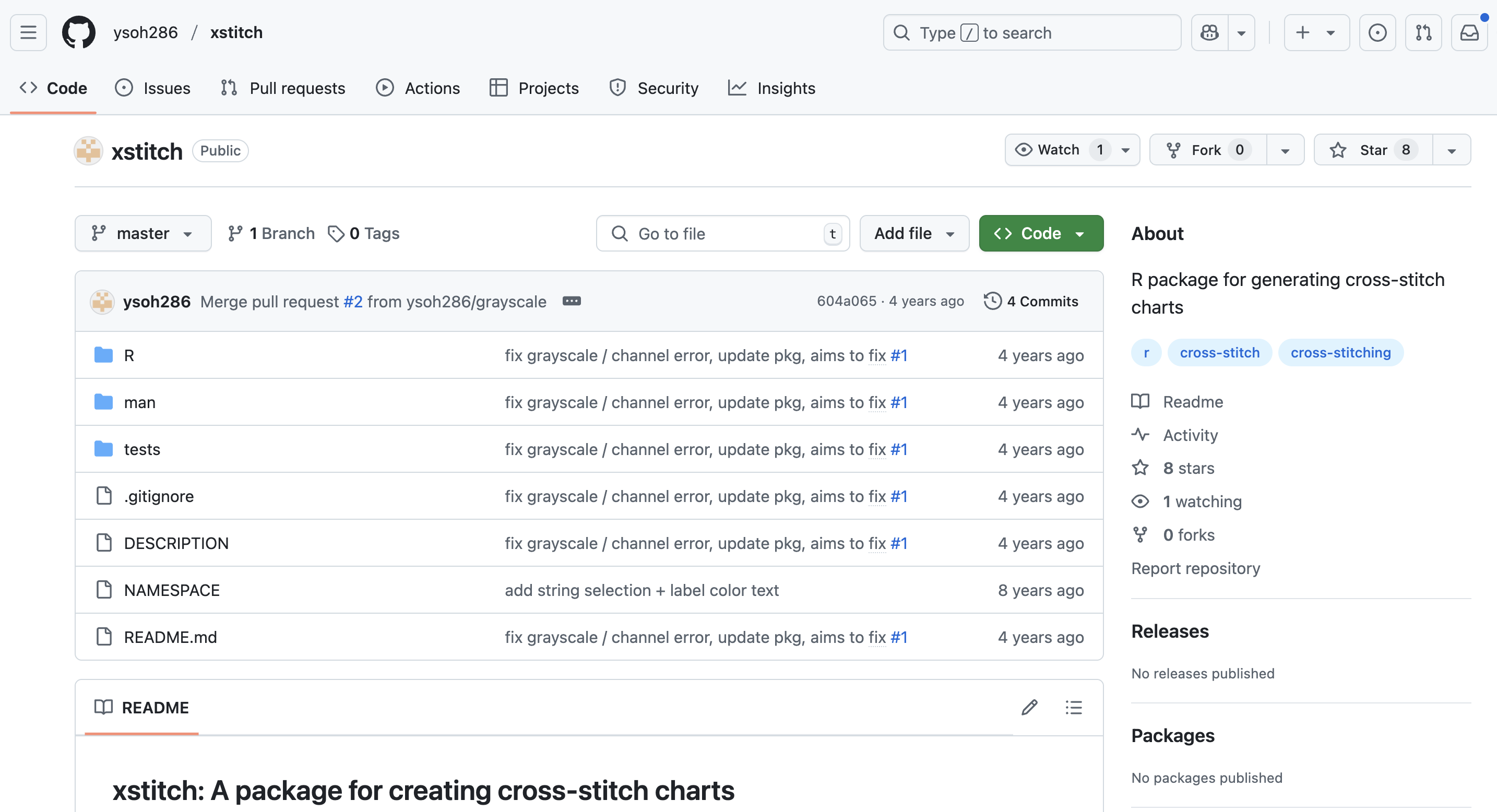Screen dimensions: 1497x812
Task: Open the Add file dropdown
Action: coord(914,233)
